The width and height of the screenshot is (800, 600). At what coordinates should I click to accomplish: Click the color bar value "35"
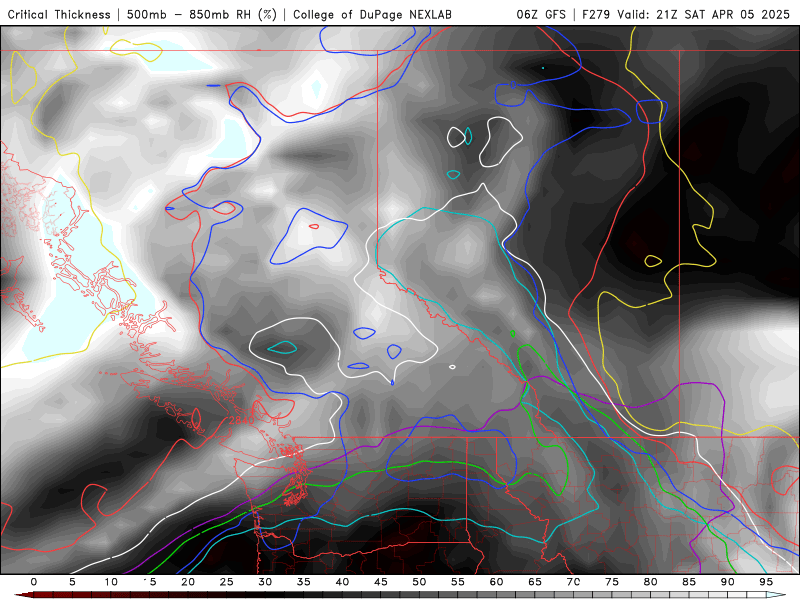click(304, 582)
